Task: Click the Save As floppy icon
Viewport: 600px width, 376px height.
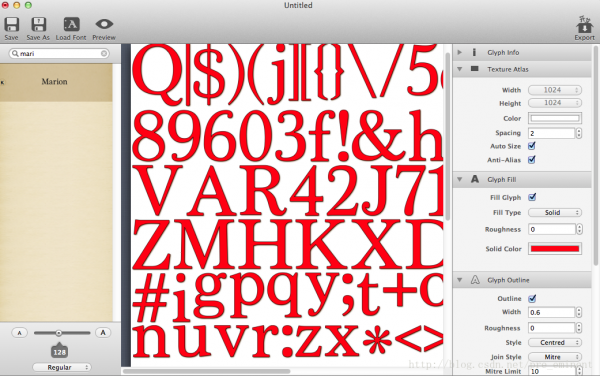Action: click(x=38, y=25)
